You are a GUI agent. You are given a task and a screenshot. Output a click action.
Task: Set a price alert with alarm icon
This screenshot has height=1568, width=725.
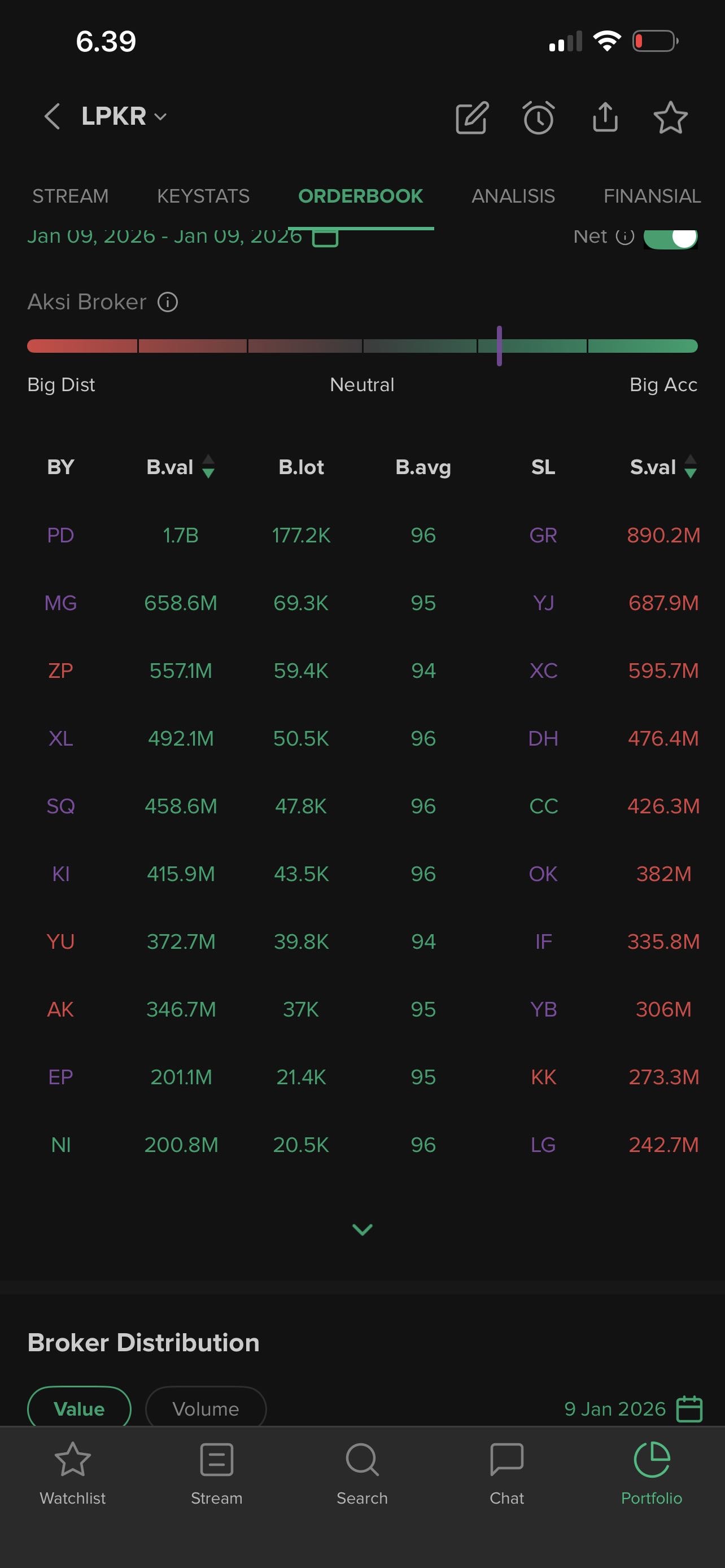point(539,117)
